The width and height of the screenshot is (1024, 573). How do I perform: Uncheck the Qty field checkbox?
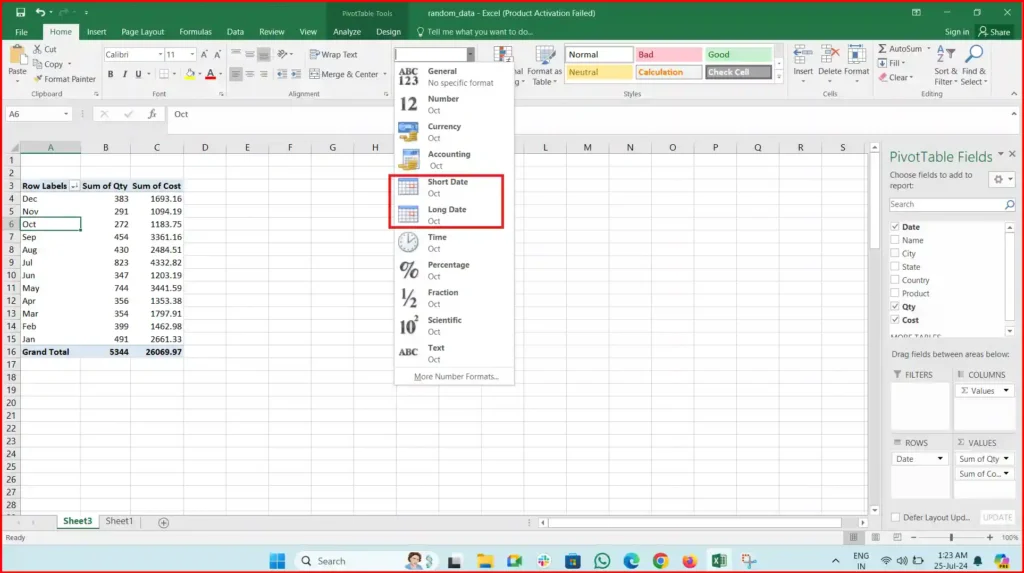895,306
